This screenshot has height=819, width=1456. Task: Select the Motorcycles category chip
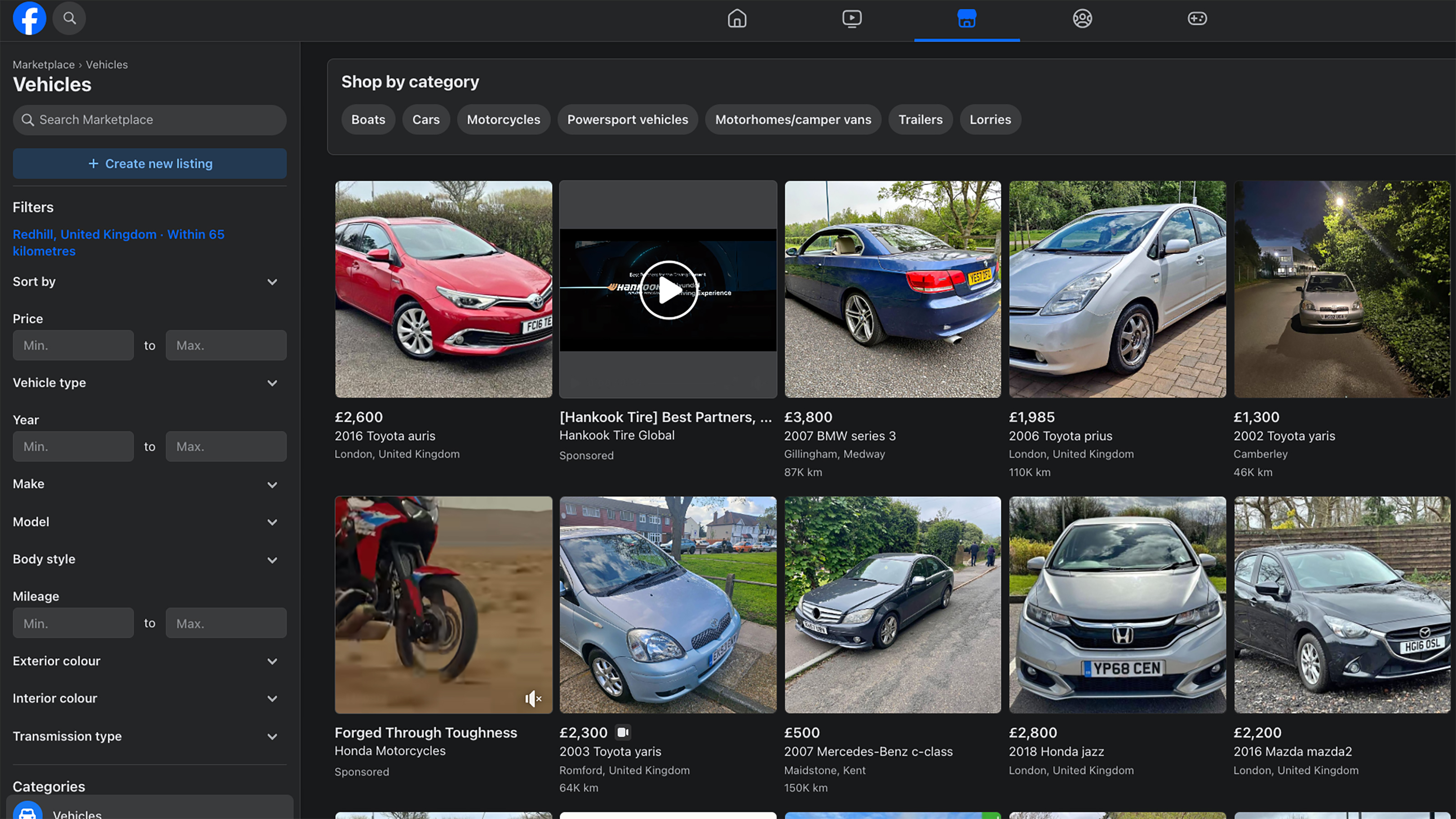click(503, 120)
